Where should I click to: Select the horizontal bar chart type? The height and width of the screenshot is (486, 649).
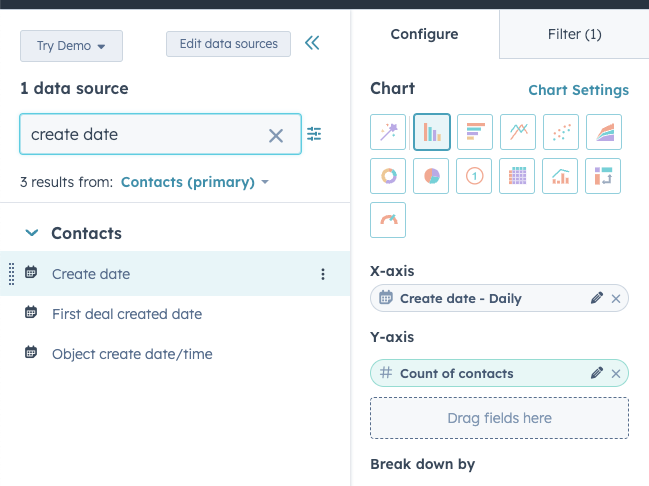click(475, 132)
